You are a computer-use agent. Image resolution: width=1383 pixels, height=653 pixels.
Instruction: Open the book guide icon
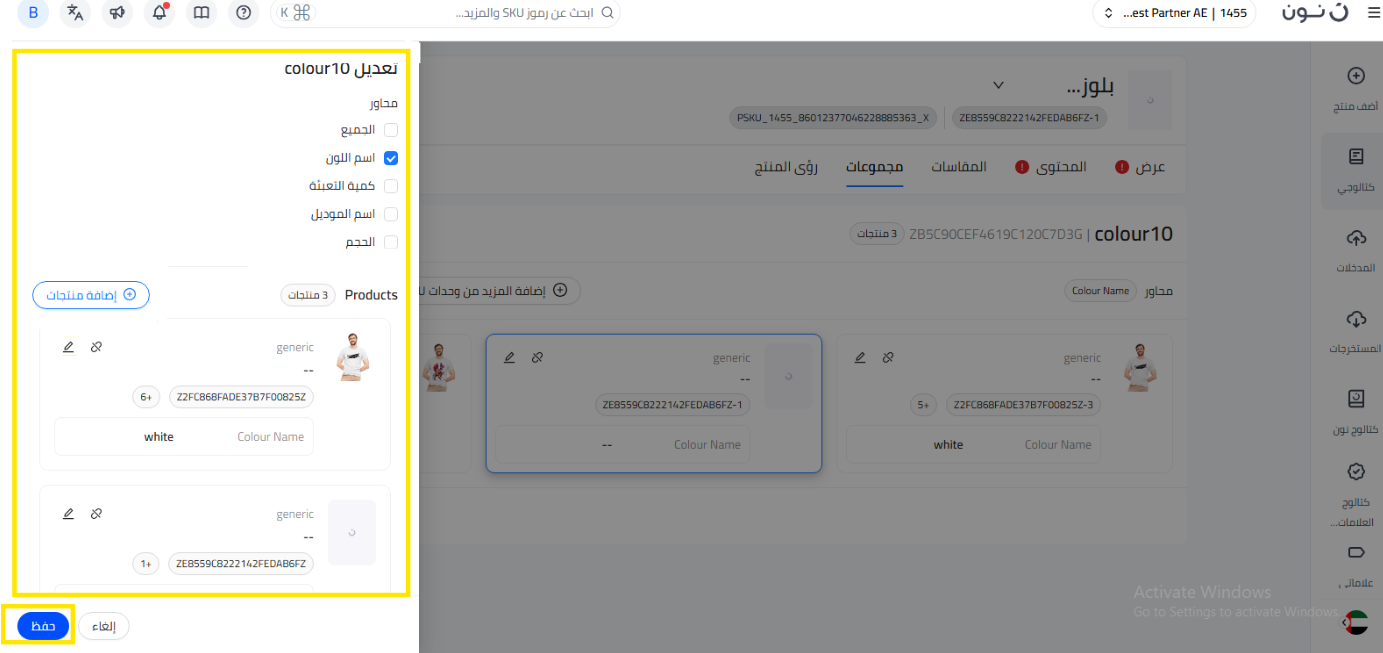coord(201,13)
